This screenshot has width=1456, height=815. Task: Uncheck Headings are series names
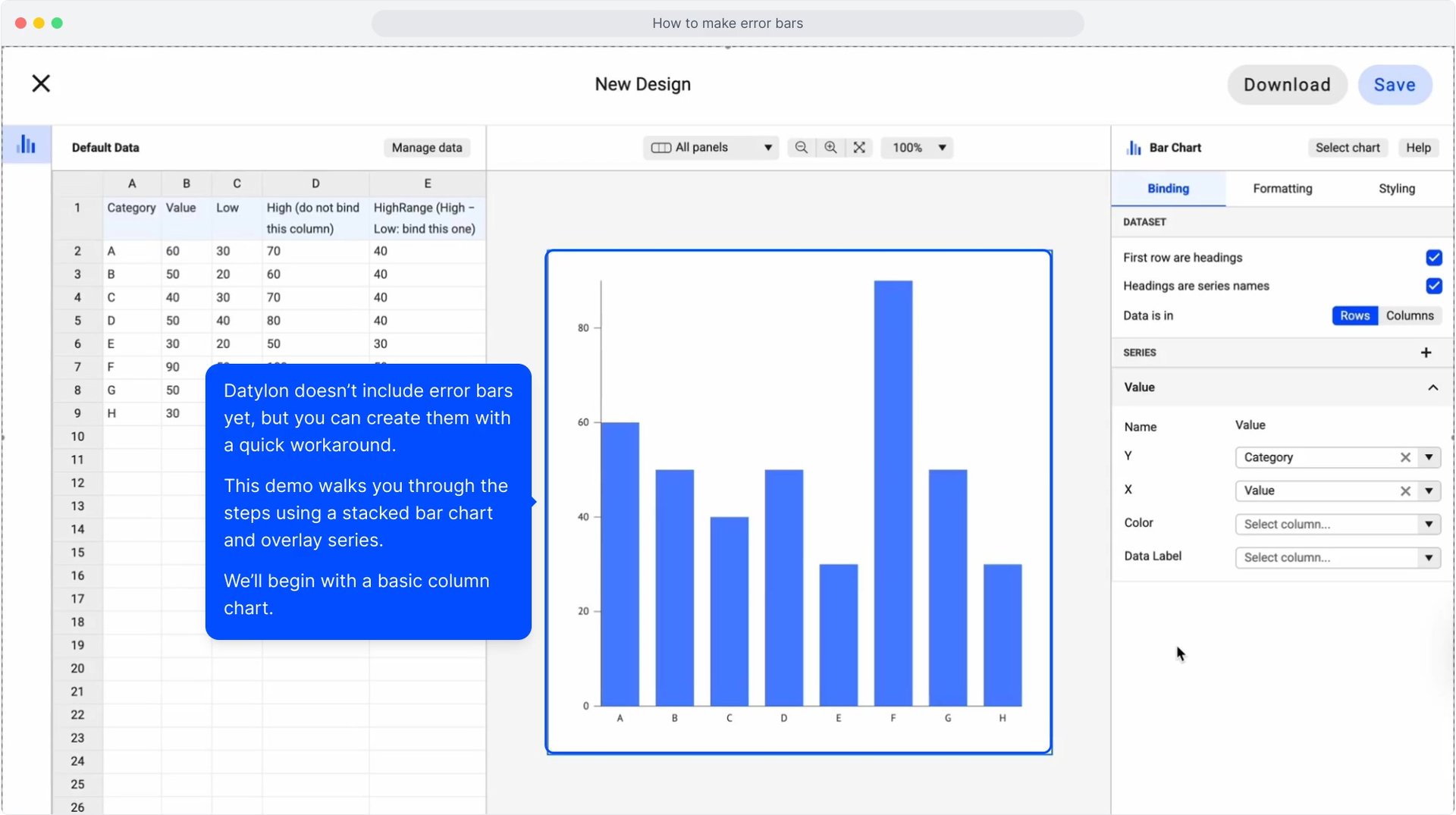pyautogui.click(x=1433, y=286)
